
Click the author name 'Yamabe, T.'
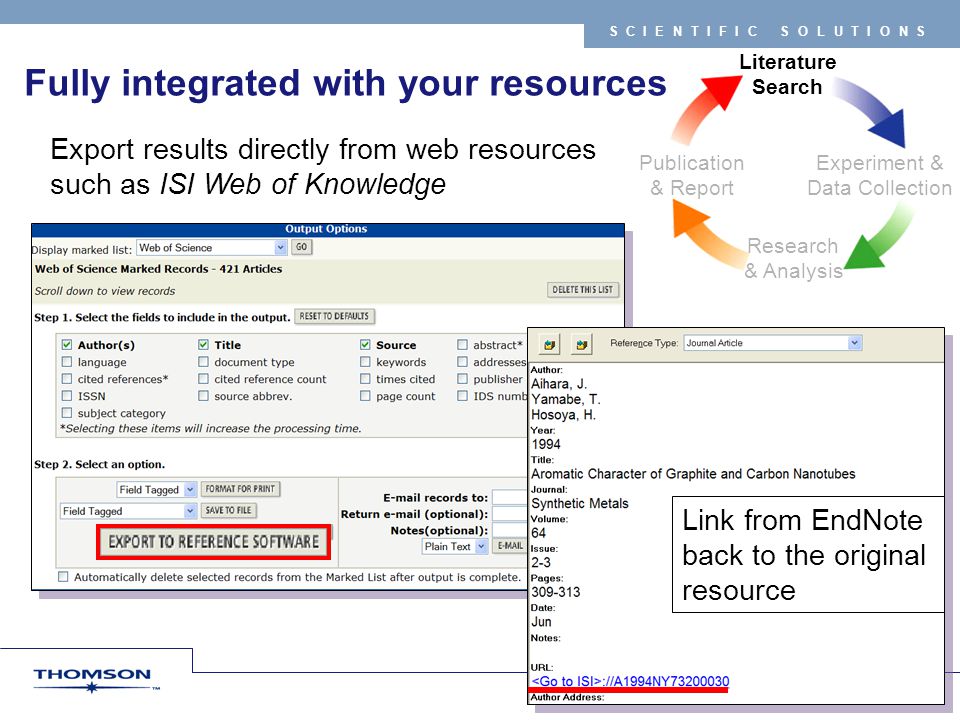(x=566, y=399)
